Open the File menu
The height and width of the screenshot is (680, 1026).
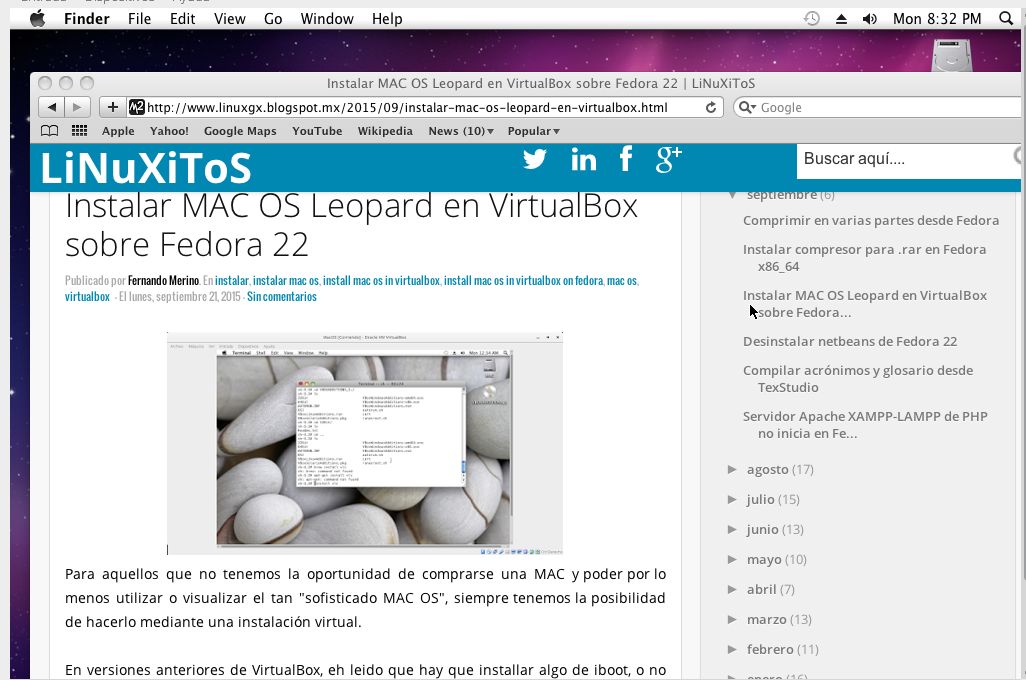[139, 19]
